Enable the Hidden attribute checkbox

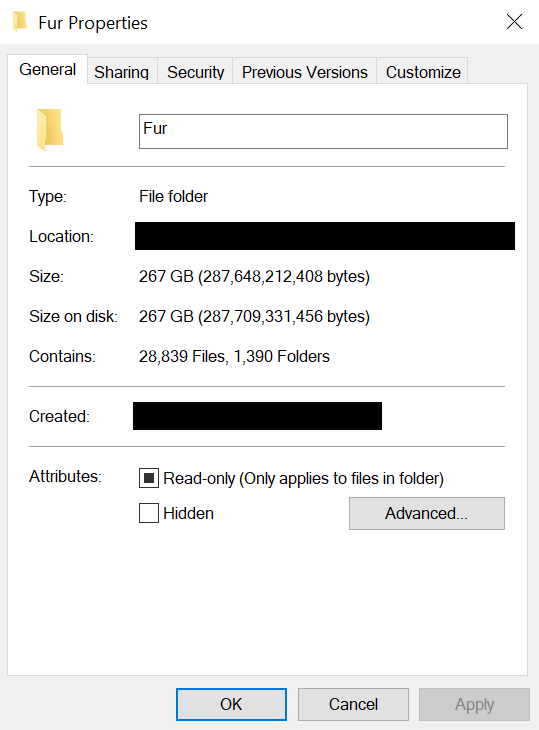(x=149, y=513)
